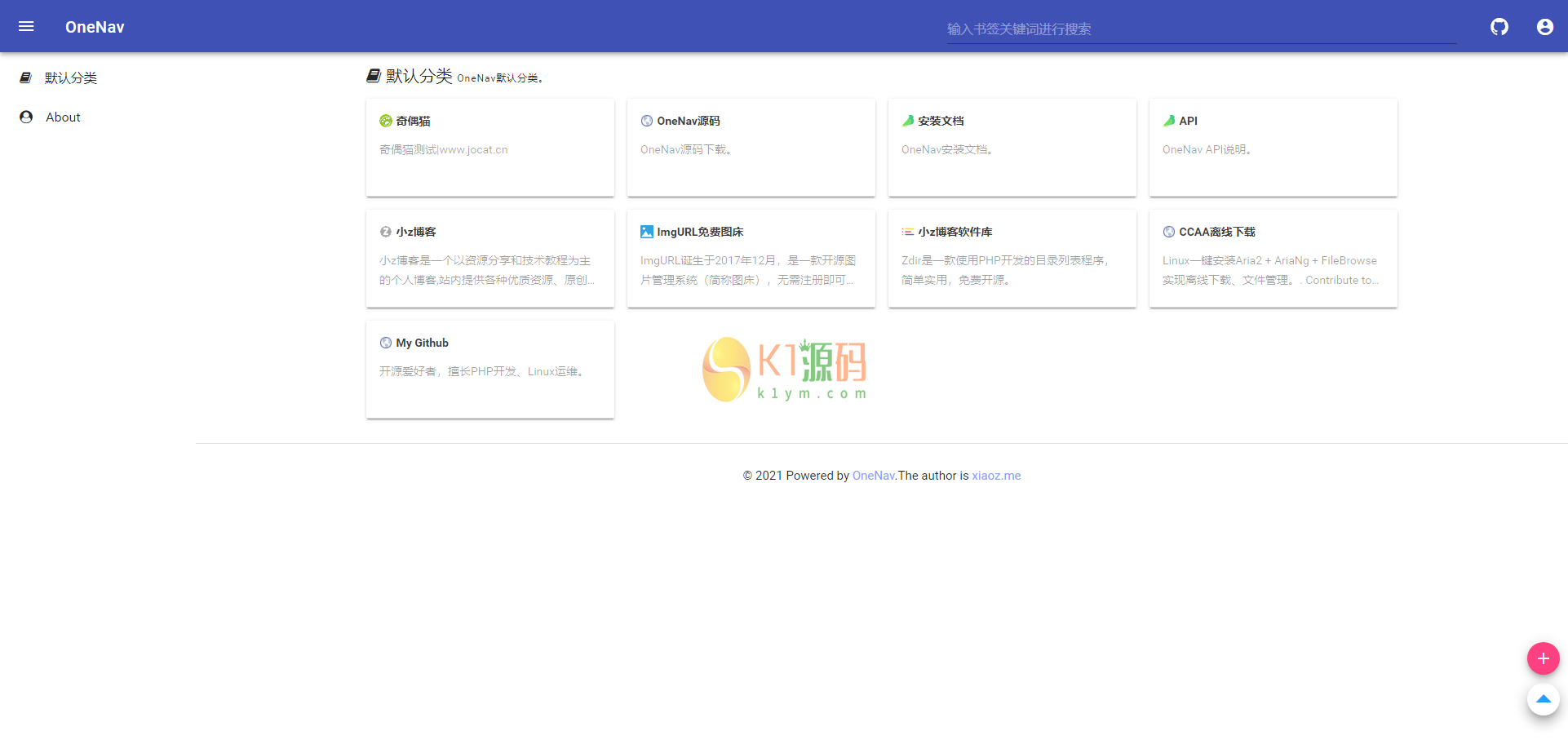This screenshot has height=740, width=1568.
Task: Open the 安装文档 bookmark title
Action: [x=941, y=121]
